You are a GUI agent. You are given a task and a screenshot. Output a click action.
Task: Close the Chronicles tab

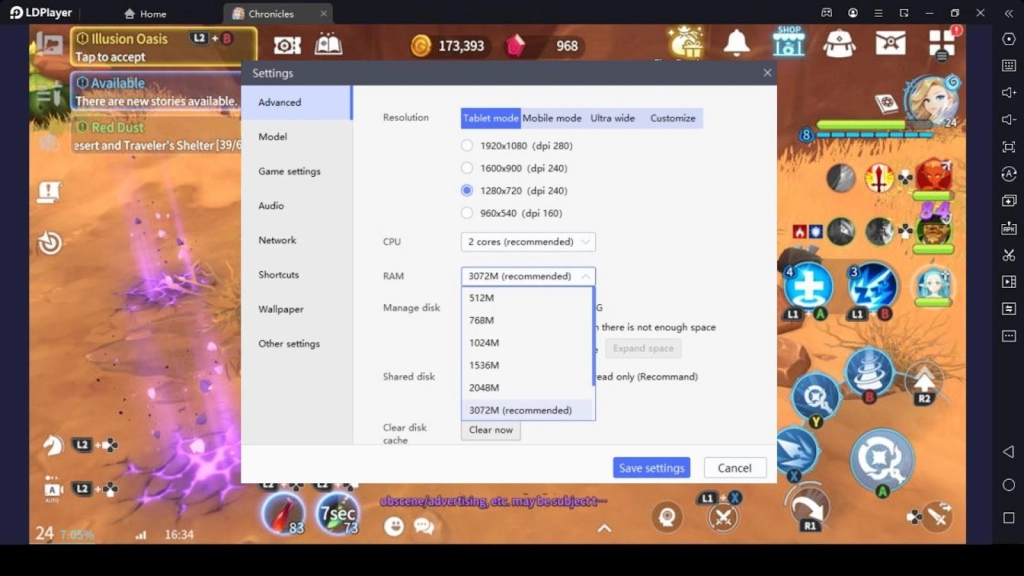pos(323,14)
